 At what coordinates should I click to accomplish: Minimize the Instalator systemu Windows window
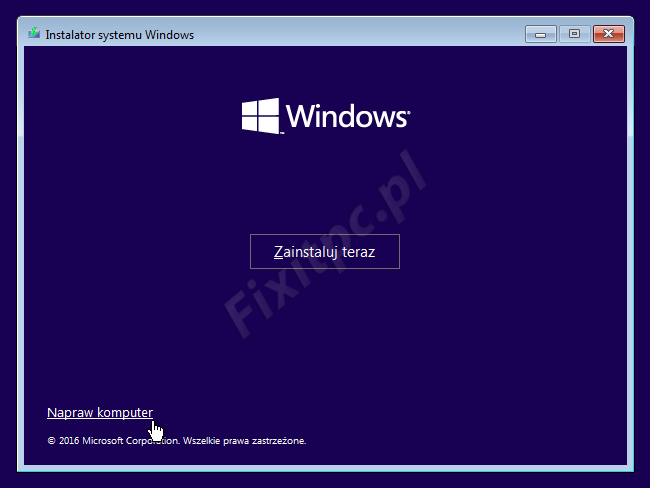point(541,34)
